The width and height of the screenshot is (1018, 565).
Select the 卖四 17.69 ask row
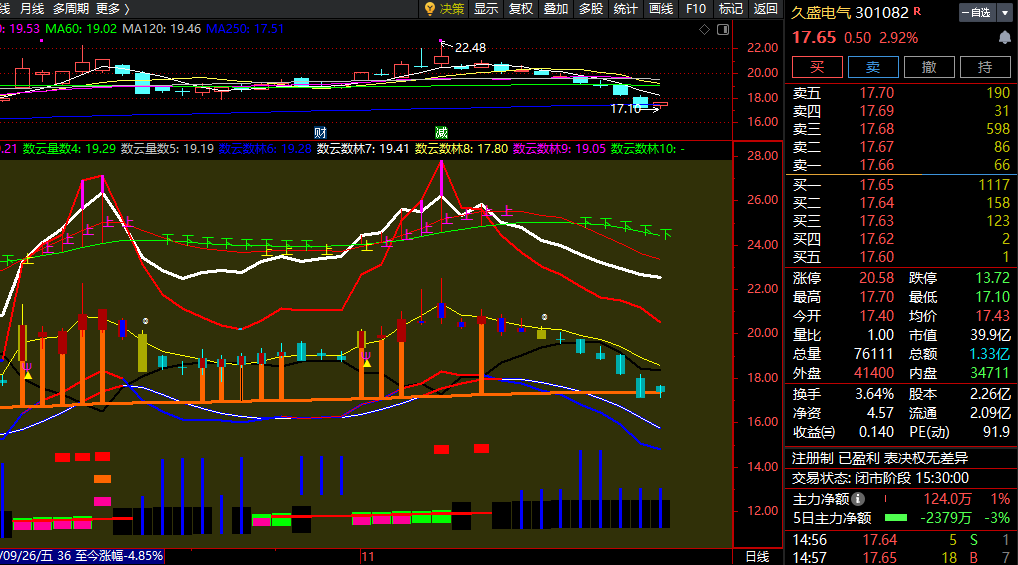point(901,111)
